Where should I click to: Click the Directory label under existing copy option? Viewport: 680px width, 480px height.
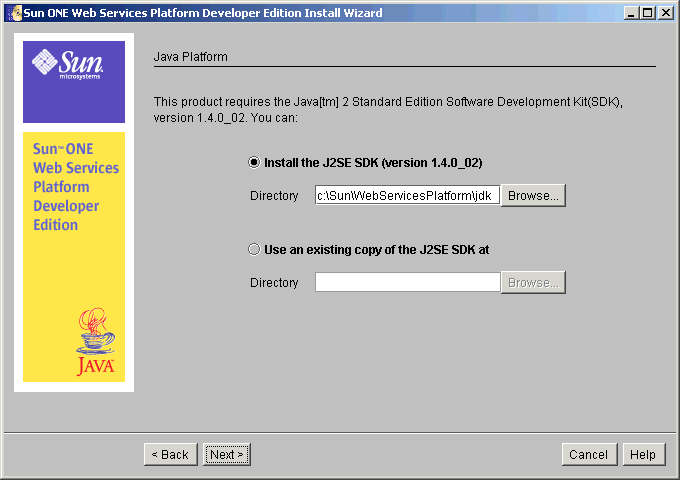(274, 283)
